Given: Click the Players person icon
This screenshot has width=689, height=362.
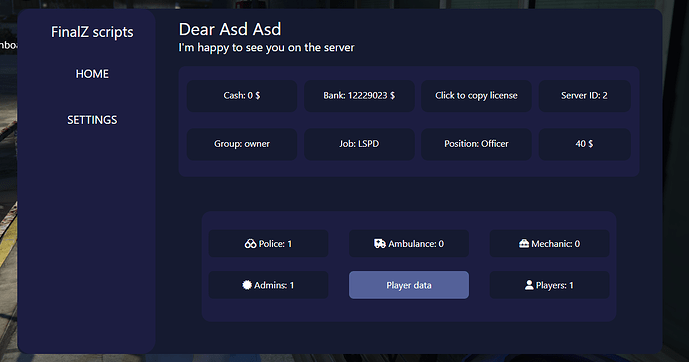Looking at the screenshot, I should pos(529,285).
